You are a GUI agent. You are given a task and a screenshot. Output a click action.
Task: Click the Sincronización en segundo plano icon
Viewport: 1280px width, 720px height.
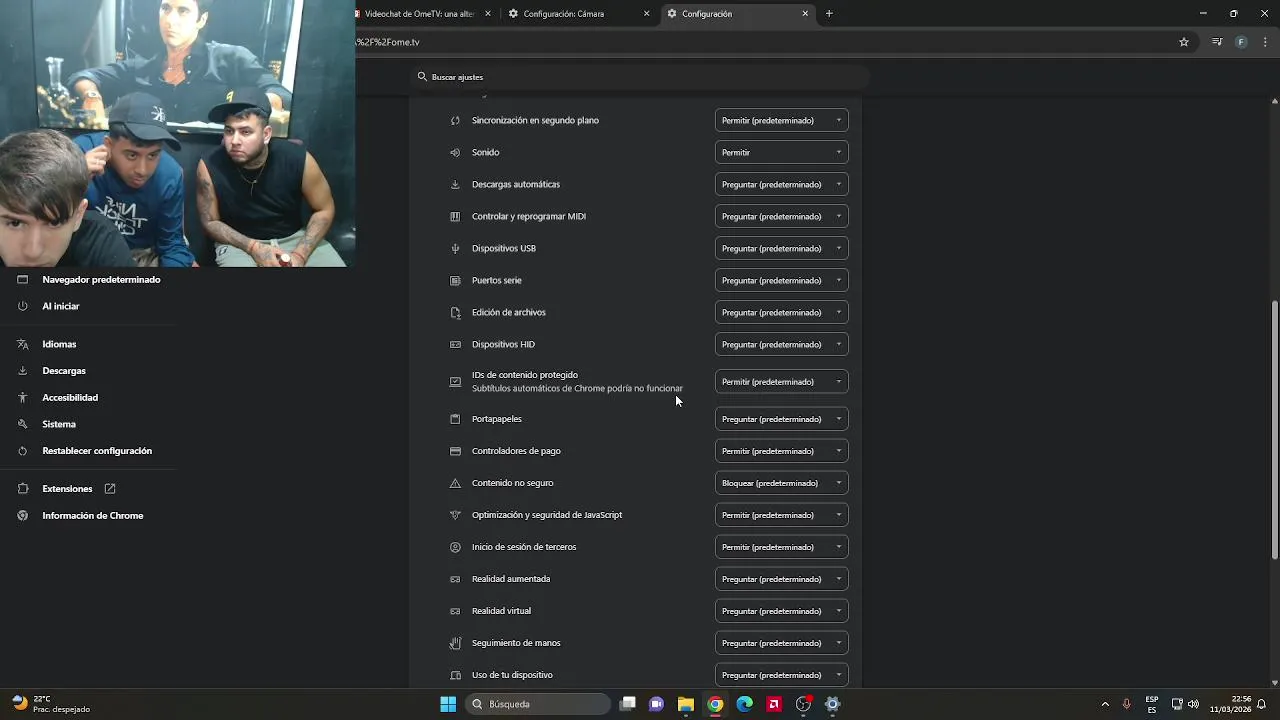pyautogui.click(x=455, y=120)
